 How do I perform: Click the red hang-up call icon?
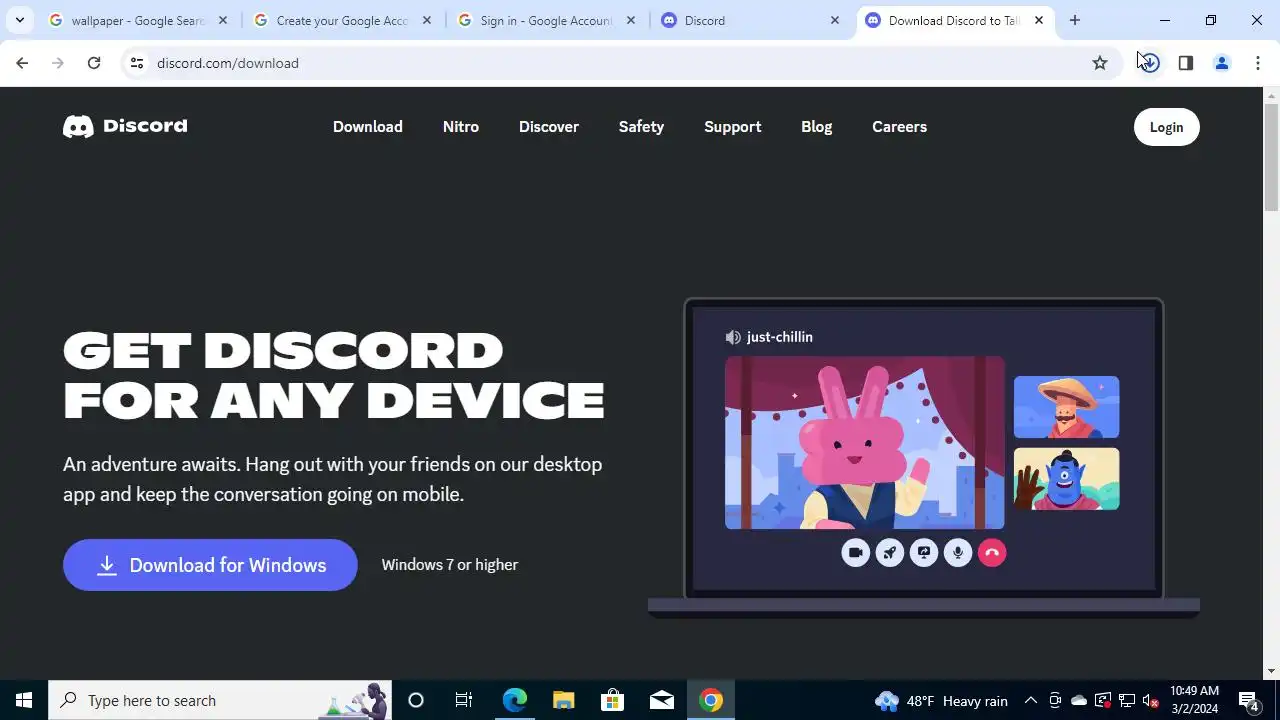pyautogui.click(x=991, y=552)
